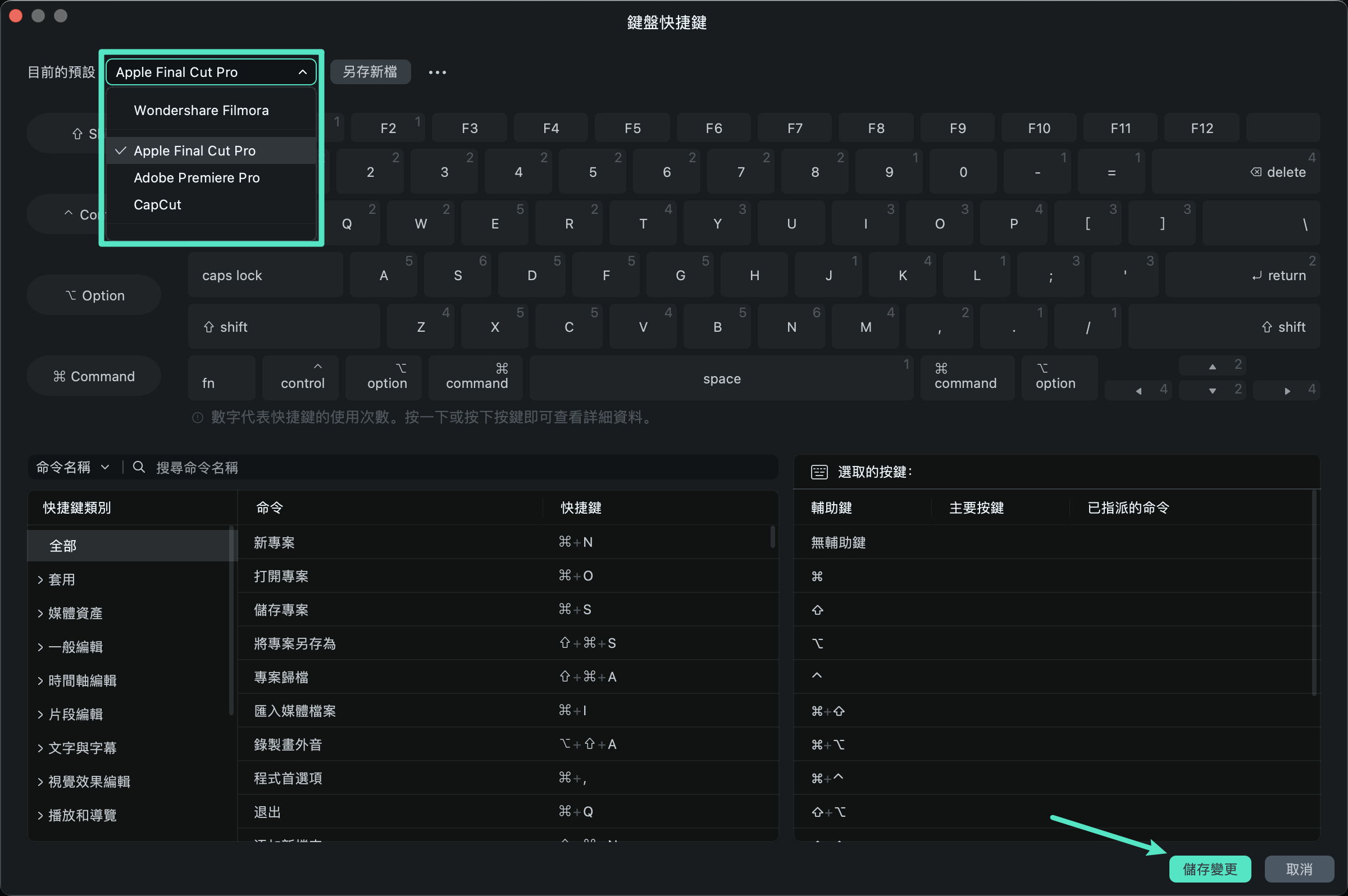
Task: Click the keyboard icon beside 選取的按鍵
Action: (819, 472)
